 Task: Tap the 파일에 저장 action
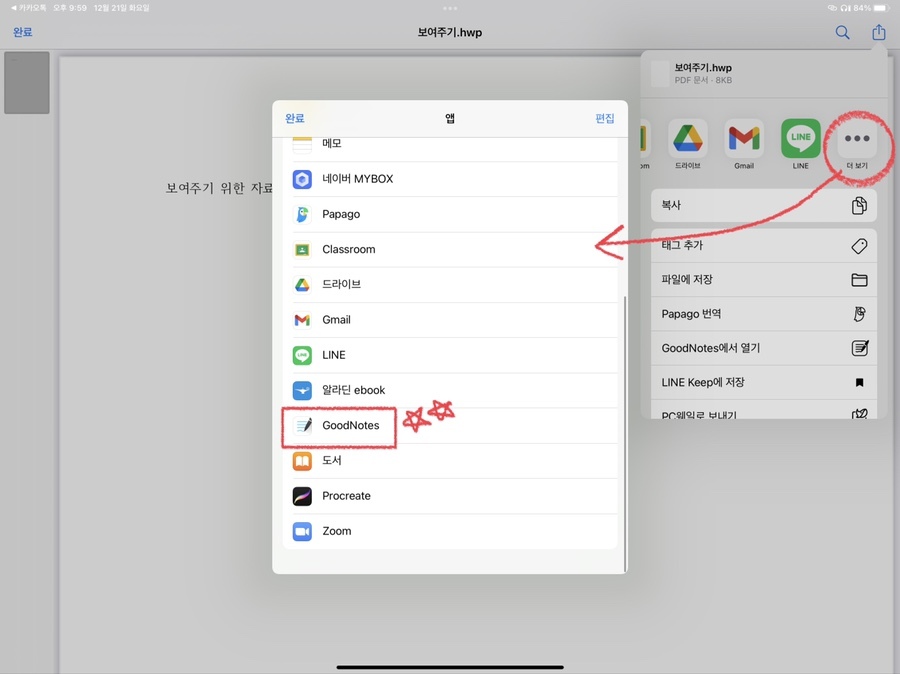click(763, 280)
